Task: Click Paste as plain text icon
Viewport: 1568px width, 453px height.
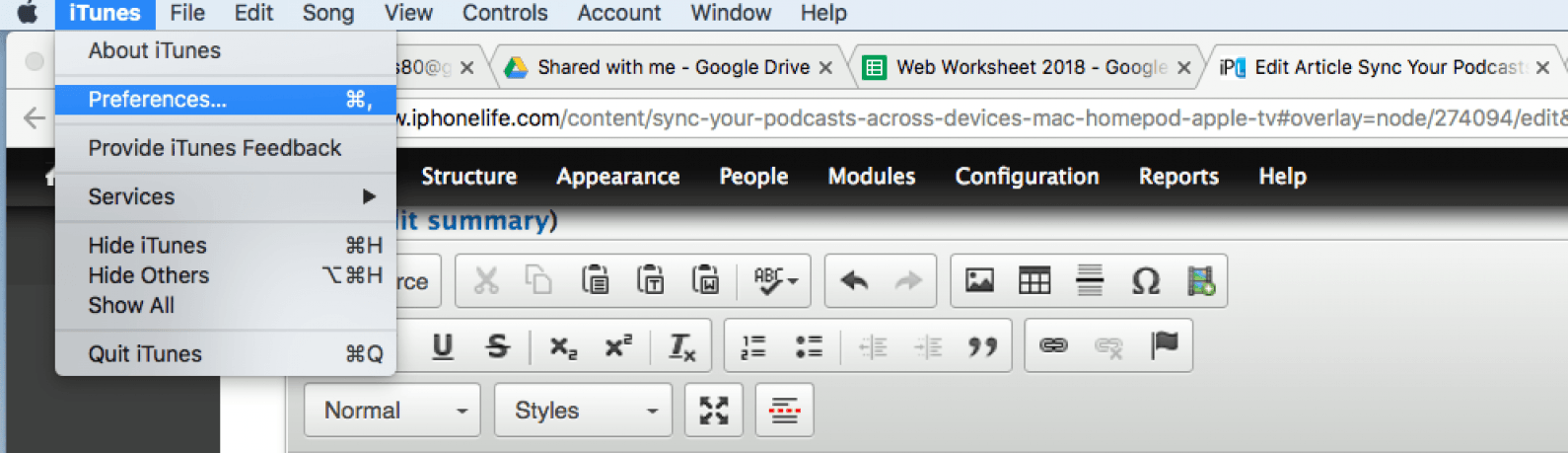Action: [x=650, y=281]
